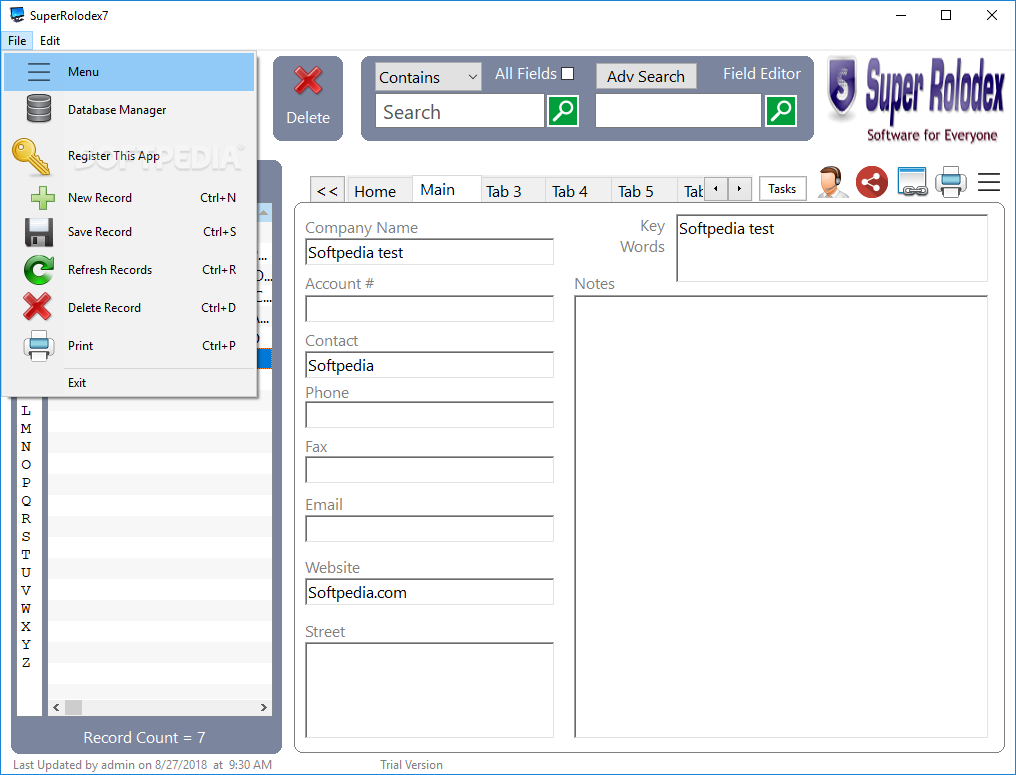Choose Delete Record in the File menu
Screen dimensions: 1016x775
(x=129, y=308)
